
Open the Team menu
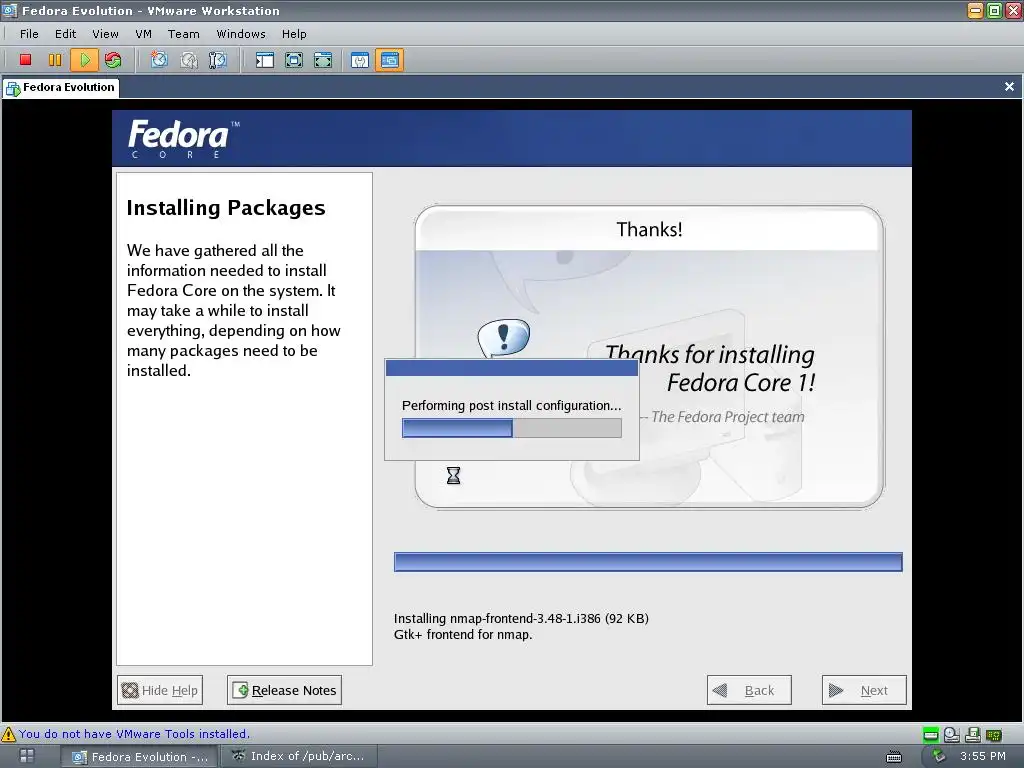coord(184,34)
